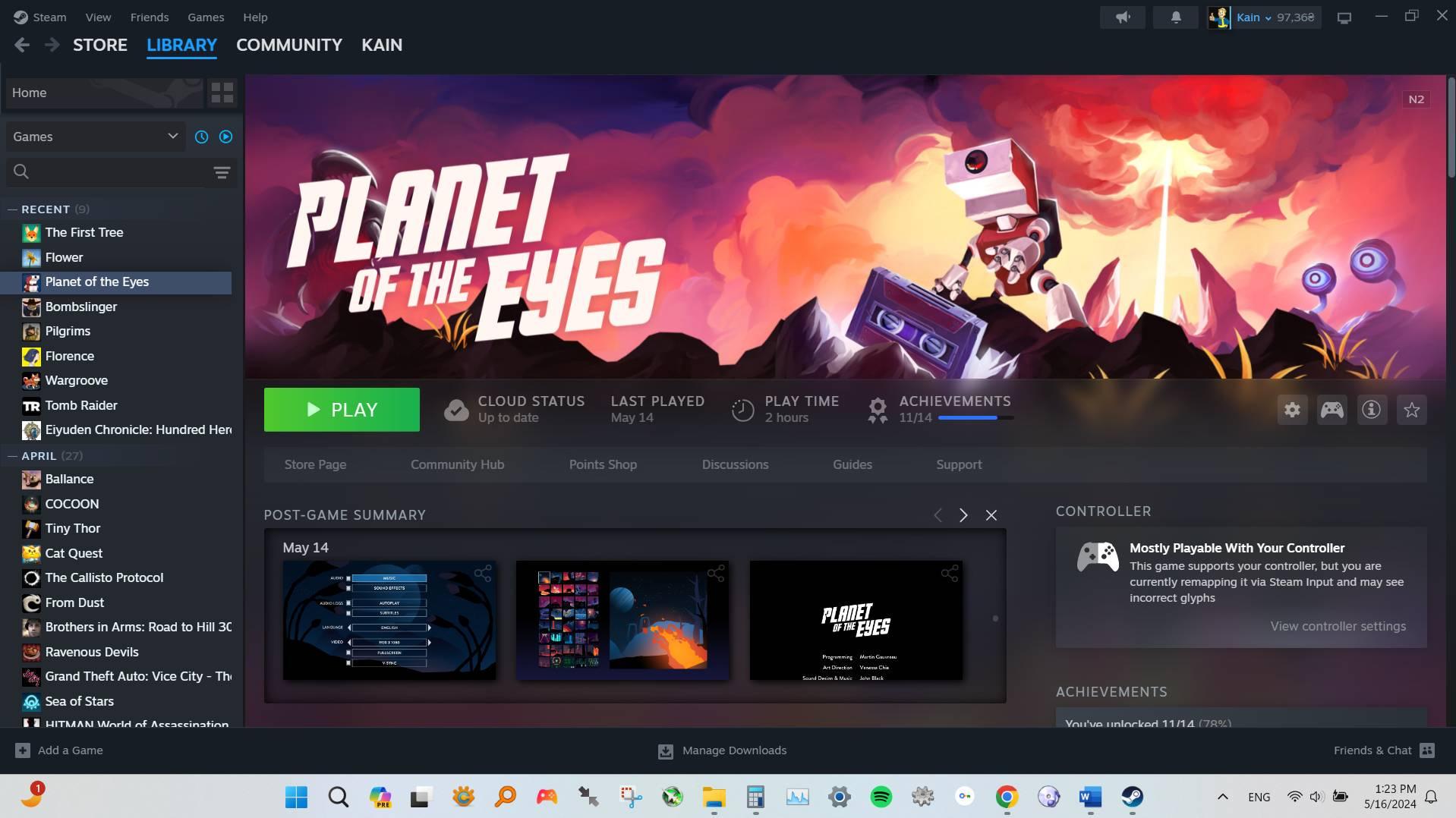
Task: Open Spotify from the taskbar
Action: [881, 798]
